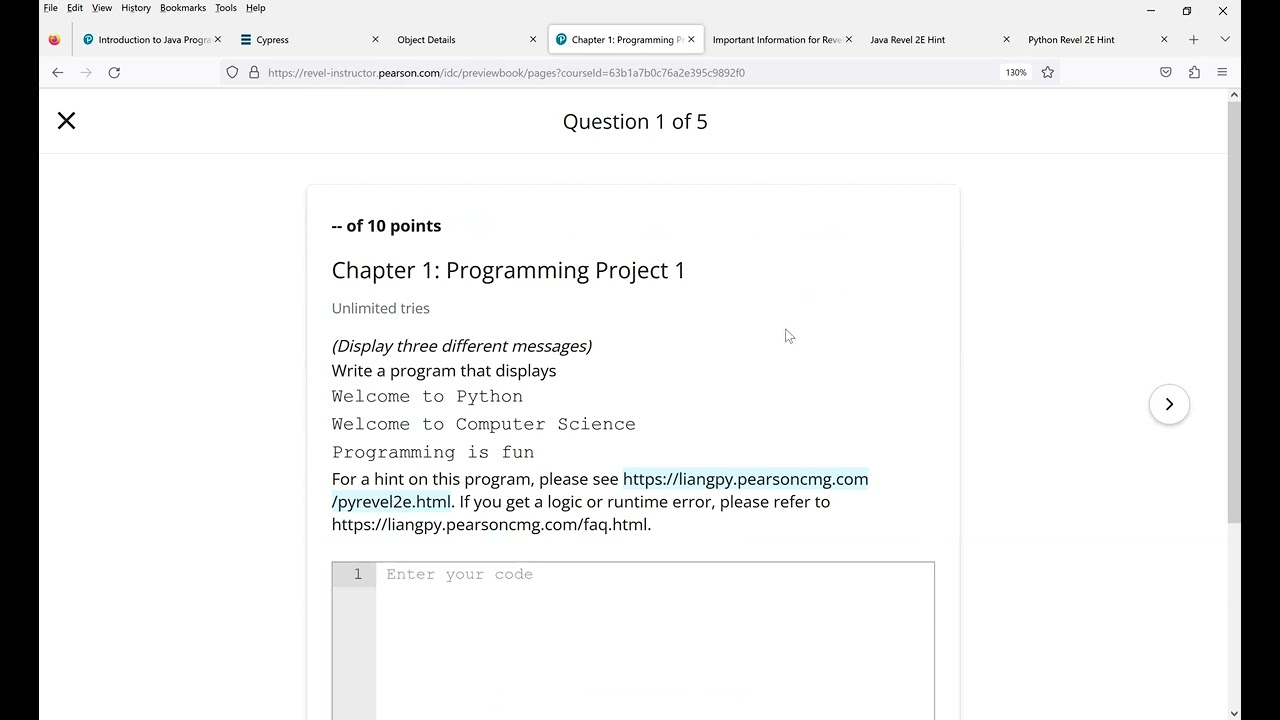Click the vertical page scrollbar
Image resolution: width=1280 pixels, height=720 pixels.
pyautogui.click(x=1234, y=310)
